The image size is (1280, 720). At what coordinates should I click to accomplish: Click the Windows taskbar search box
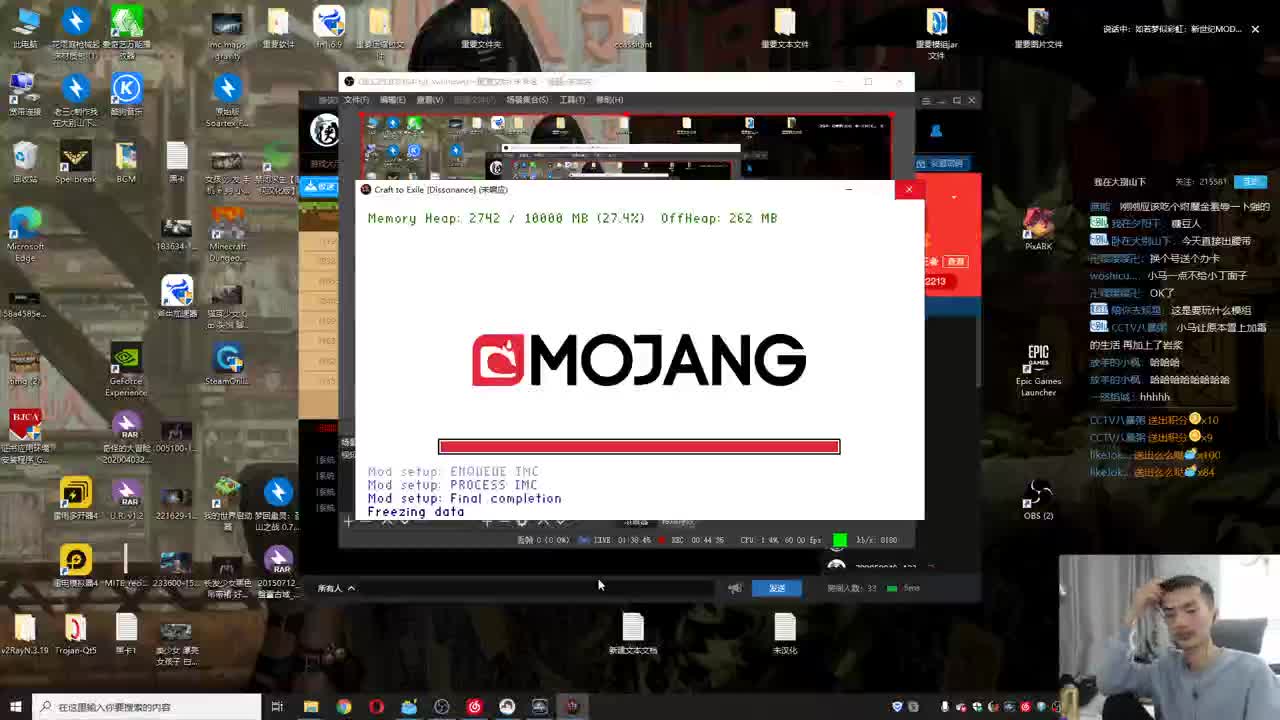pyautogui.click(x=147, y=707)
